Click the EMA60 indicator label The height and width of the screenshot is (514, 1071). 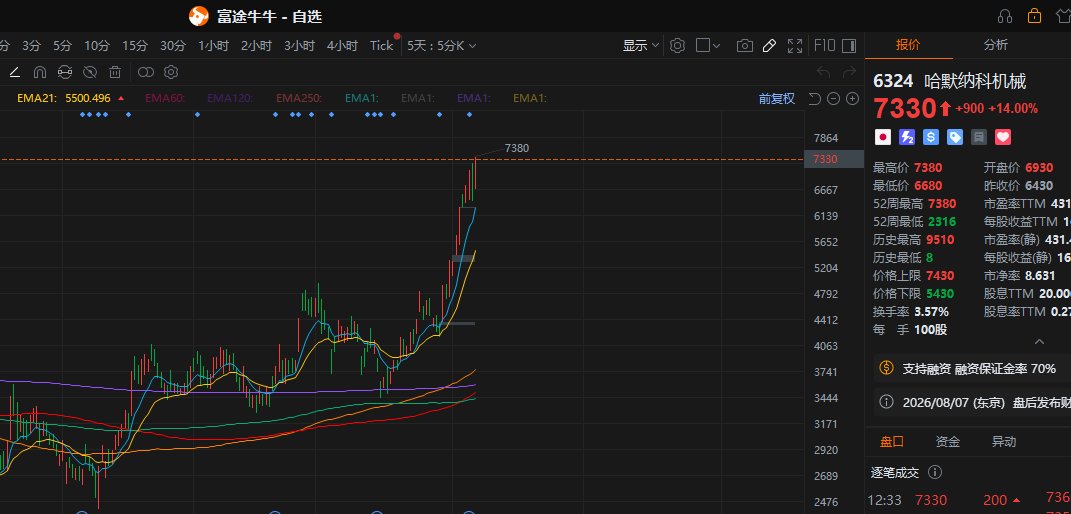point(165,98)
